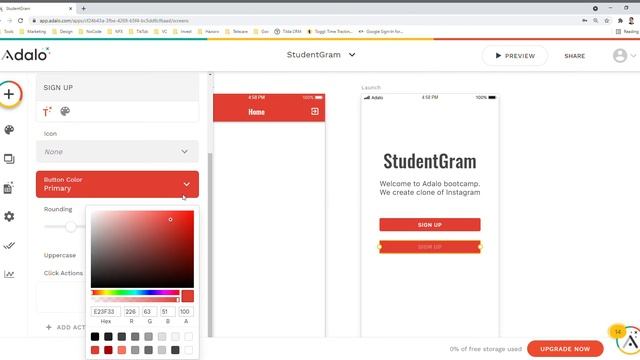Open the Chrome profile avatar
This screenshot has width=640, height=360.
tap(632, 20)
